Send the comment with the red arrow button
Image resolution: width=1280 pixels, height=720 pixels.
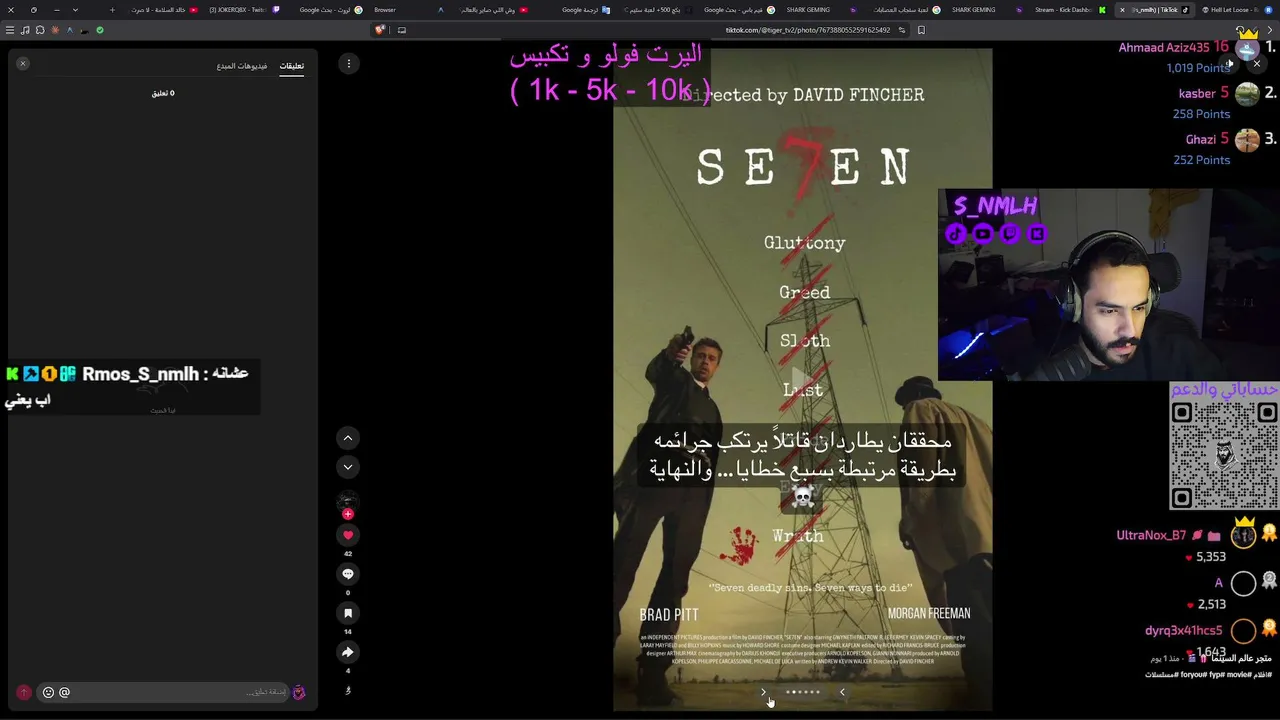pyautogui.click(x=24, y=692)
